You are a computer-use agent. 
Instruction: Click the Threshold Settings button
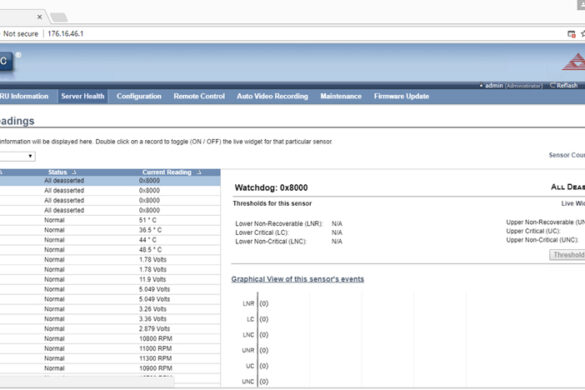[x=567, y=255]
